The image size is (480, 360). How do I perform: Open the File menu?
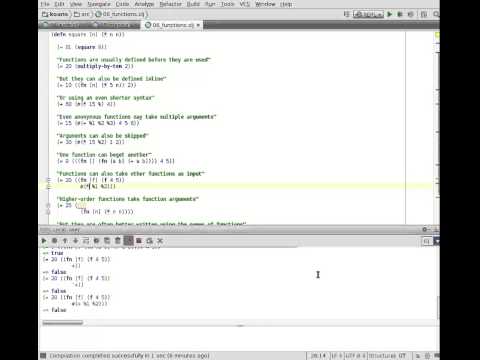click(45, 4)
